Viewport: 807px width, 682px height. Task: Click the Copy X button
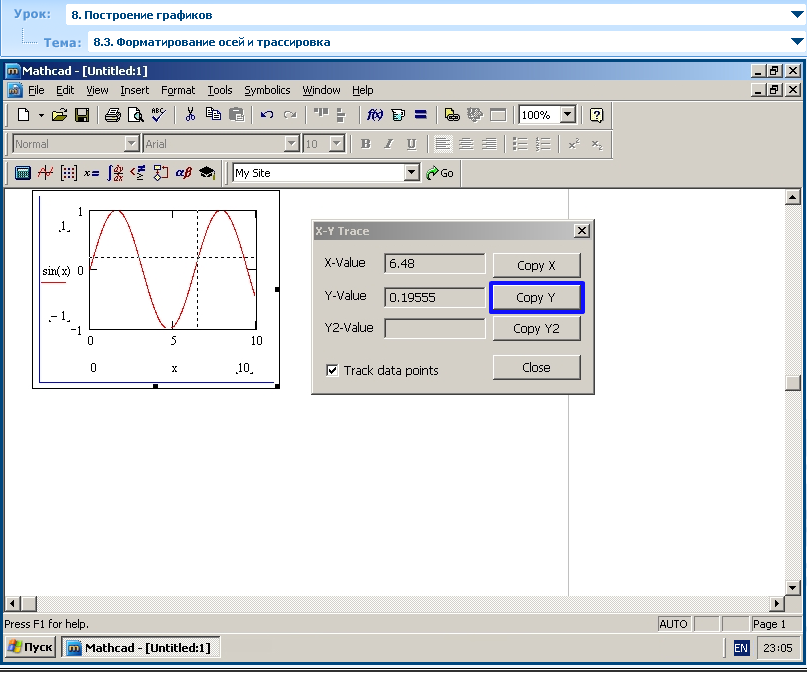(x=536, y=265)
